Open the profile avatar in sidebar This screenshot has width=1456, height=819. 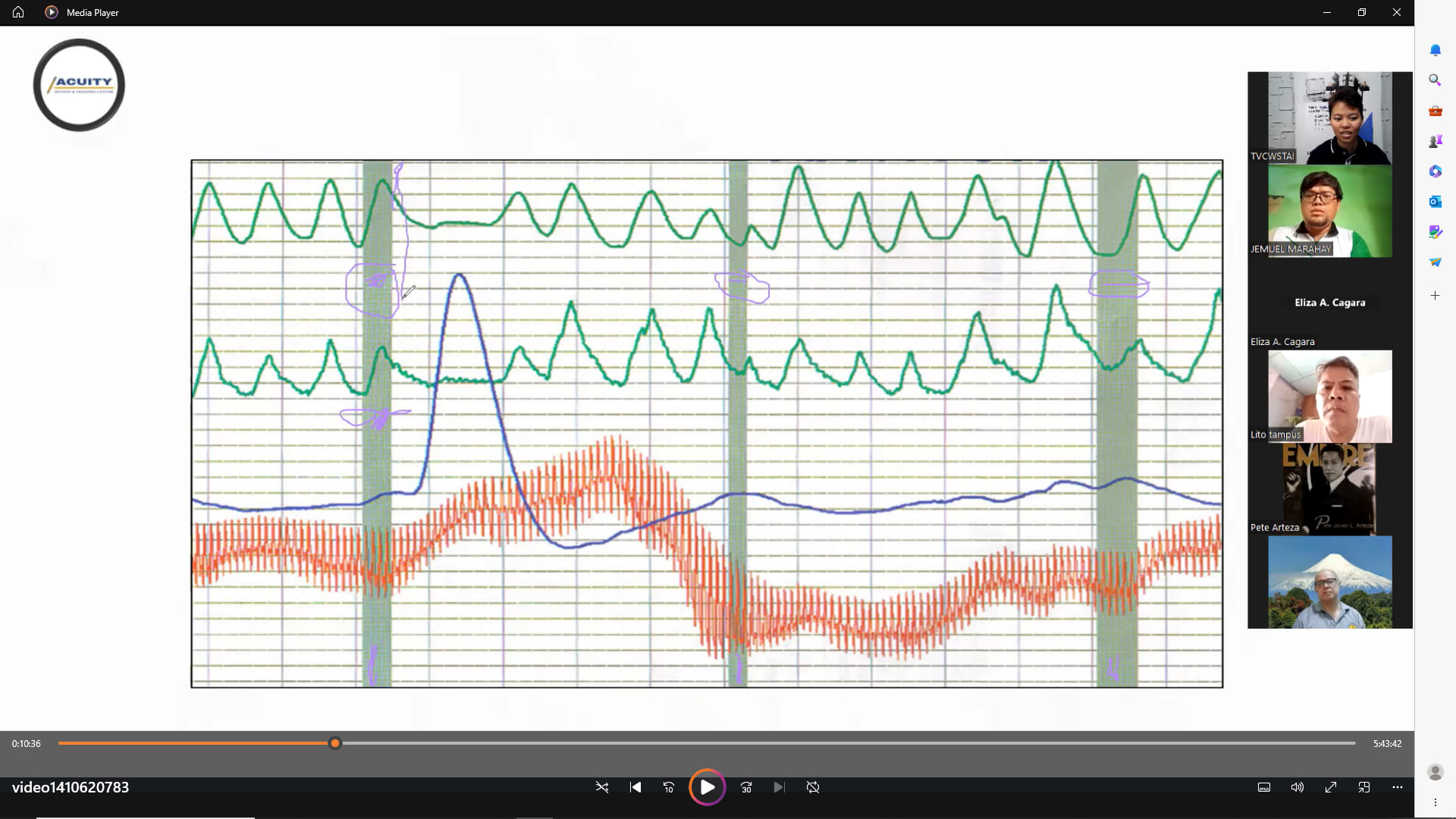[x=1435, y=772]
